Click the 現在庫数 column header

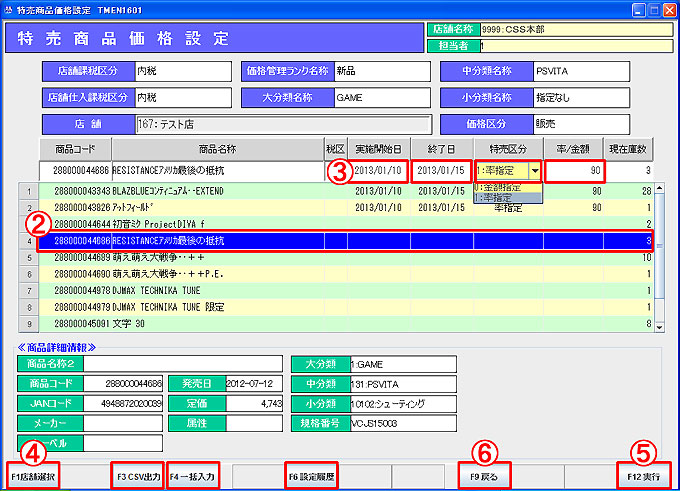click(629, 149)
